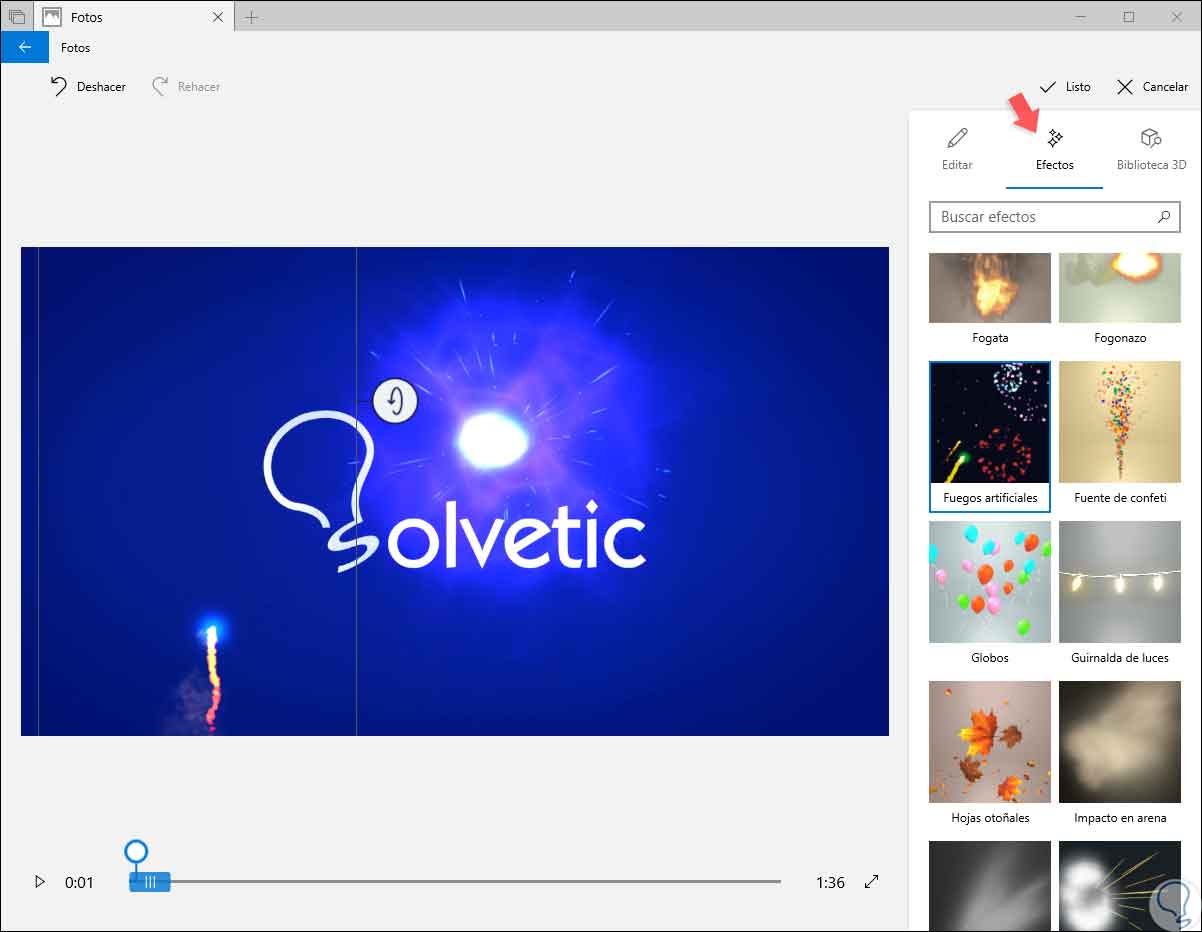The height and width of the screenshot is (932, 1202).
Task: Click the spark-burst effect thumbnail under Impacto en arena
Action: click(1120, 886)
